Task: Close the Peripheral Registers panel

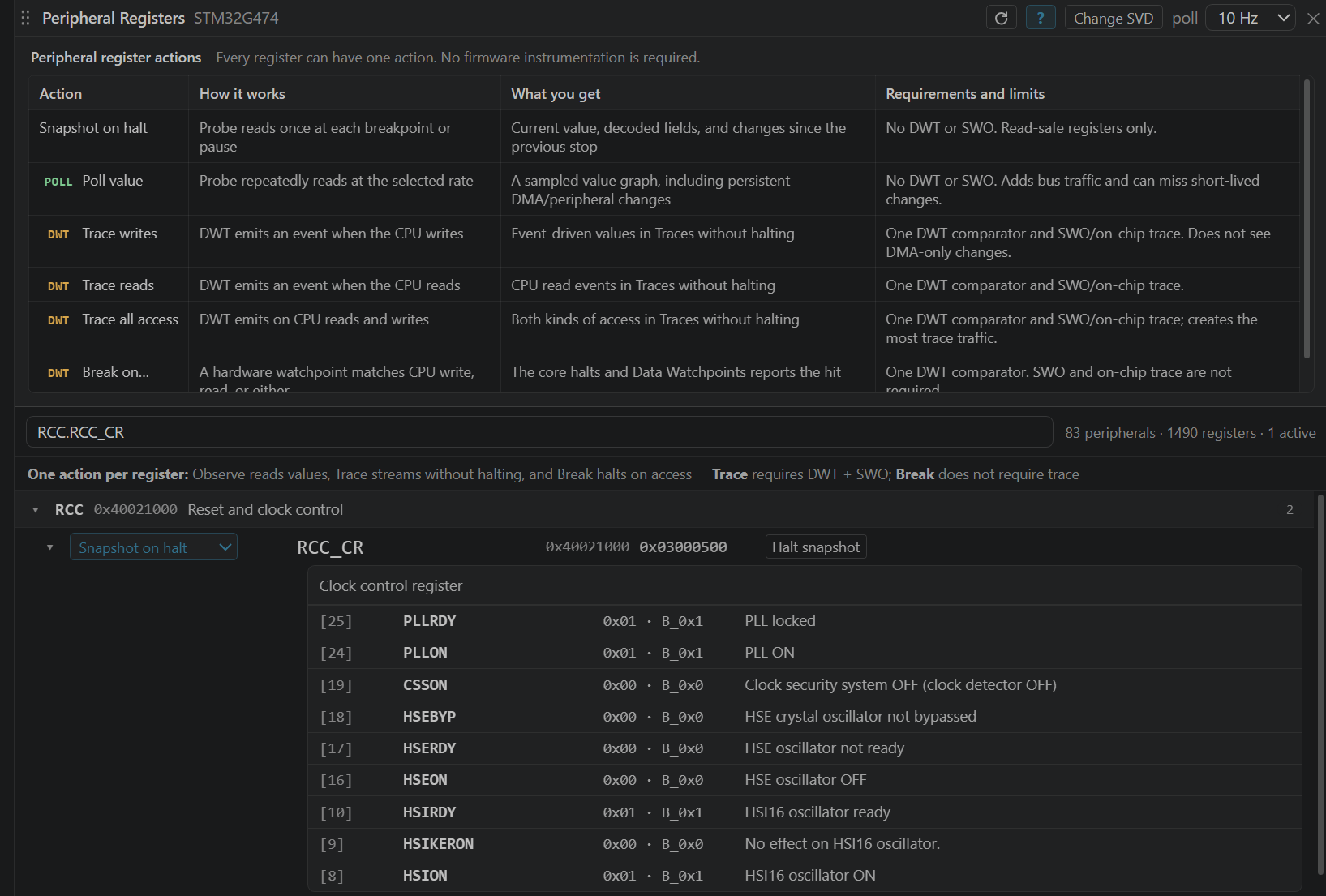Action: tap(1313, 18)
